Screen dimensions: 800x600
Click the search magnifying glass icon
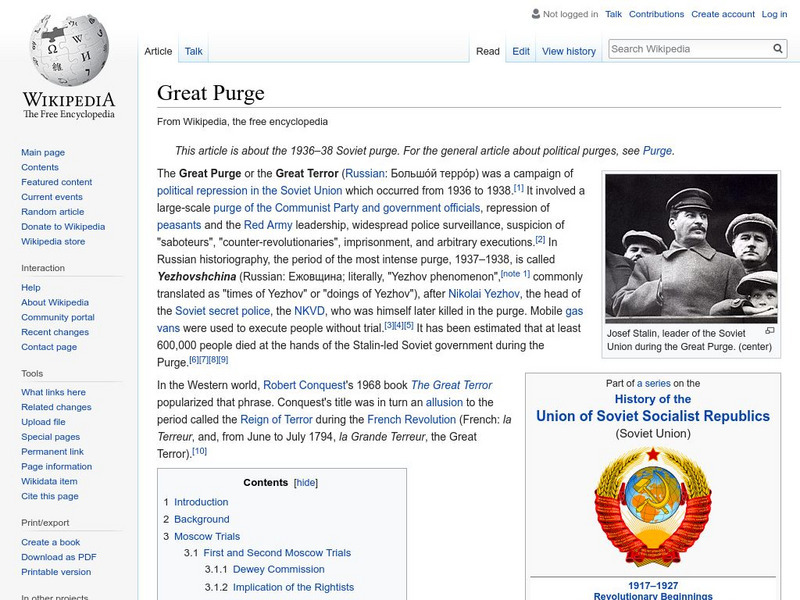pyautogui.click(x=777, y=47)
